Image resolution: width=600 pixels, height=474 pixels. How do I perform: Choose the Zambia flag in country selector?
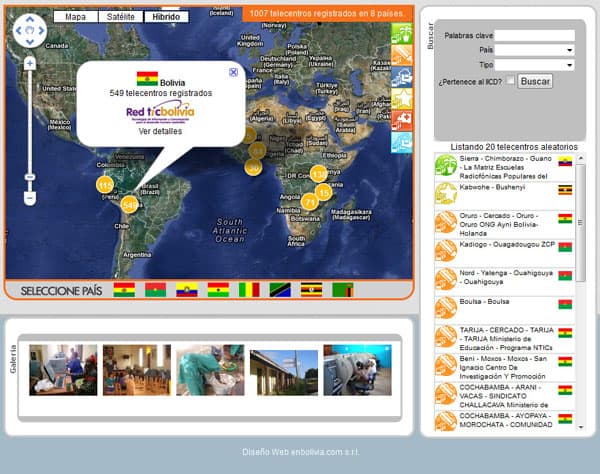(x=343, y=290)
